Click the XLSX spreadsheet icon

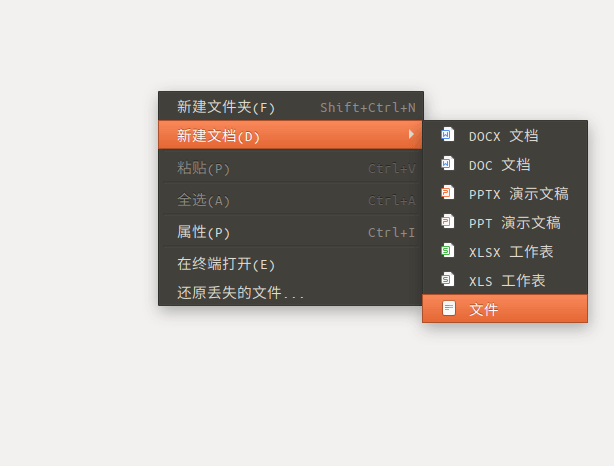pyautogui.click(x=448, y=251)
